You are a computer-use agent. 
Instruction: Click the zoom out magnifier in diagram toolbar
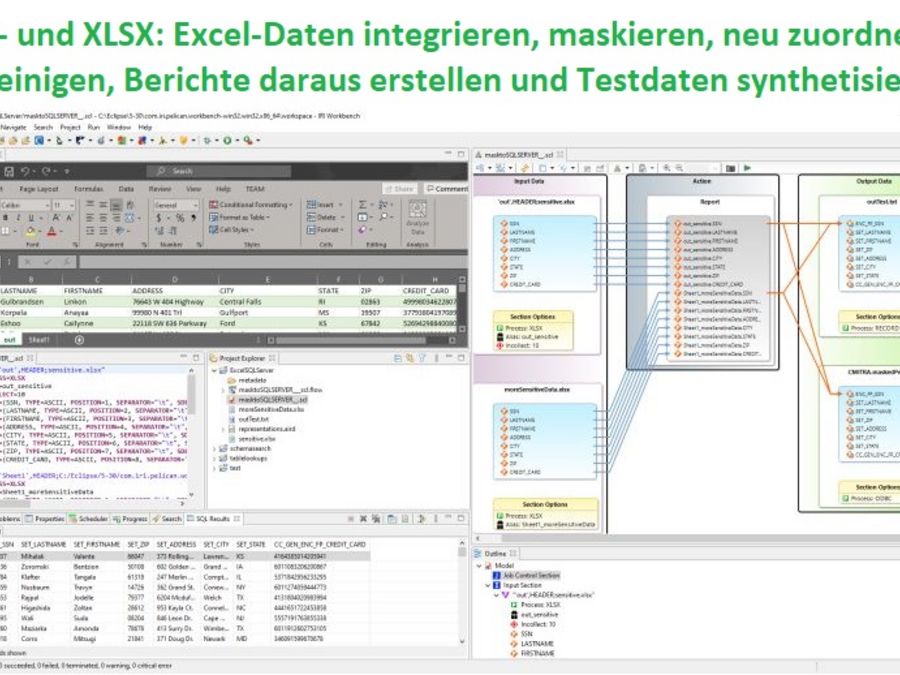[x=680, y=168]
